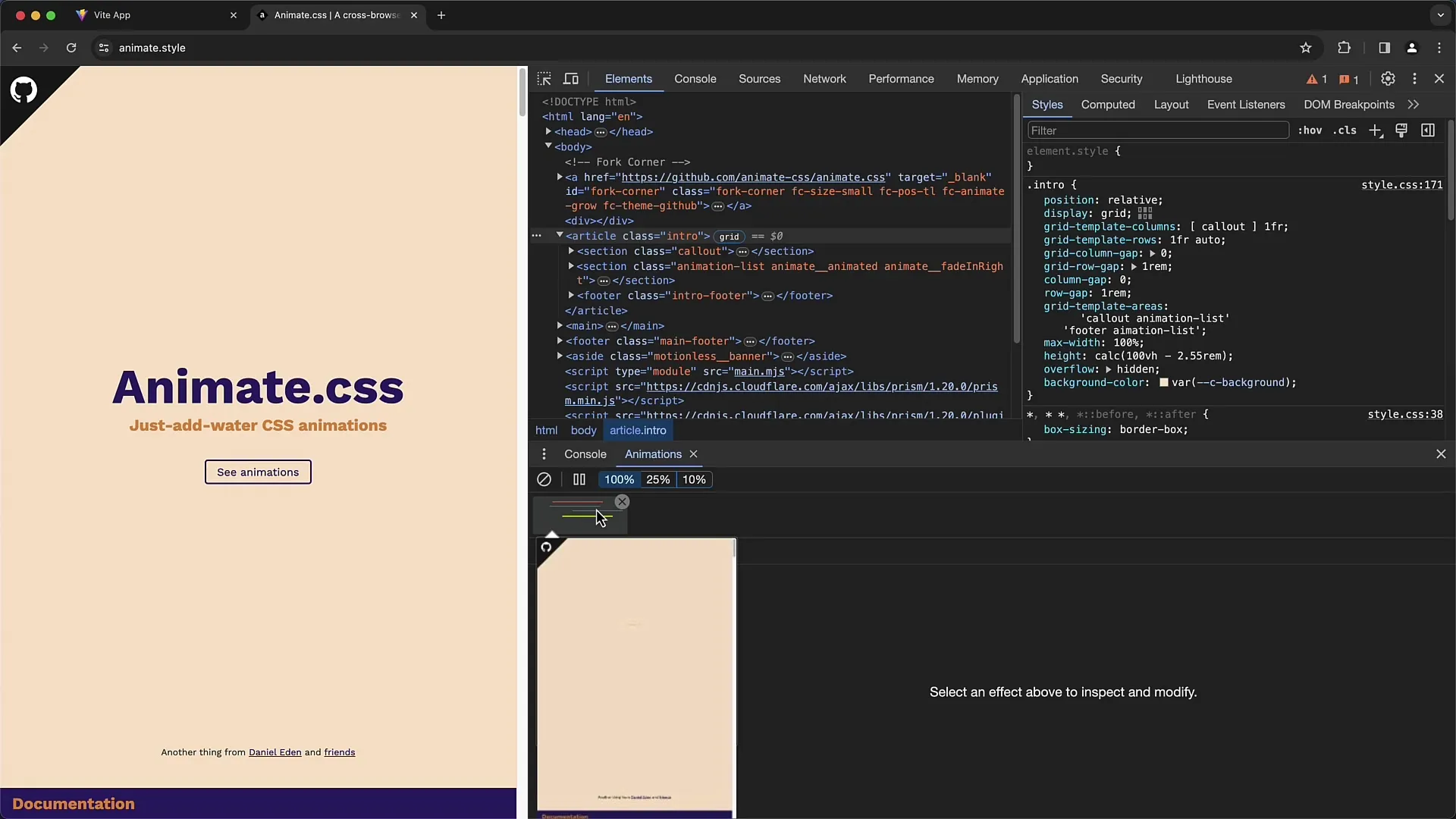Click the settings gear icon in DevTools
Image resolution: width=1456 pixels, height=819 pixels.
(x=1388, y=78)
